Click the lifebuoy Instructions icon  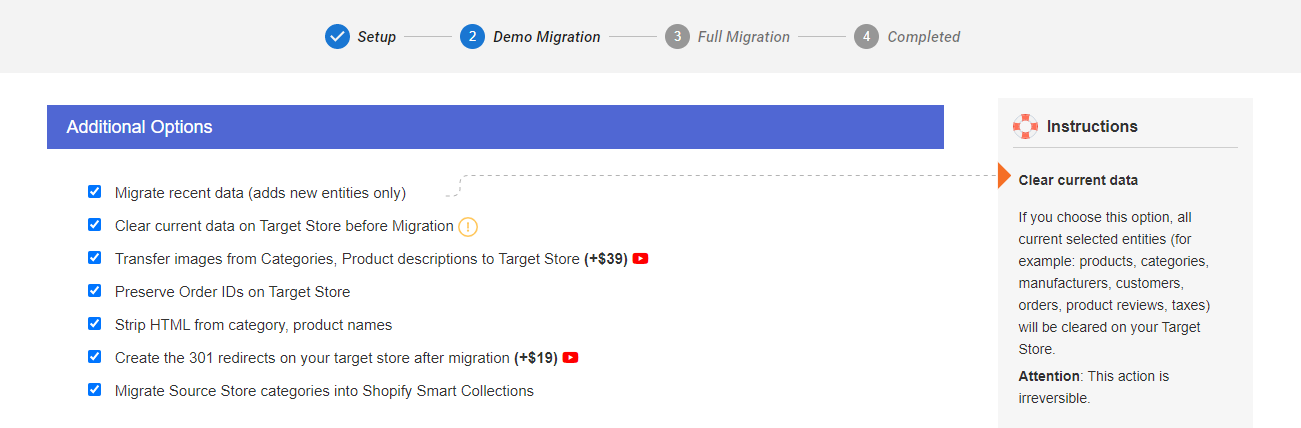pyautogui.click(x=1025, y=126)
